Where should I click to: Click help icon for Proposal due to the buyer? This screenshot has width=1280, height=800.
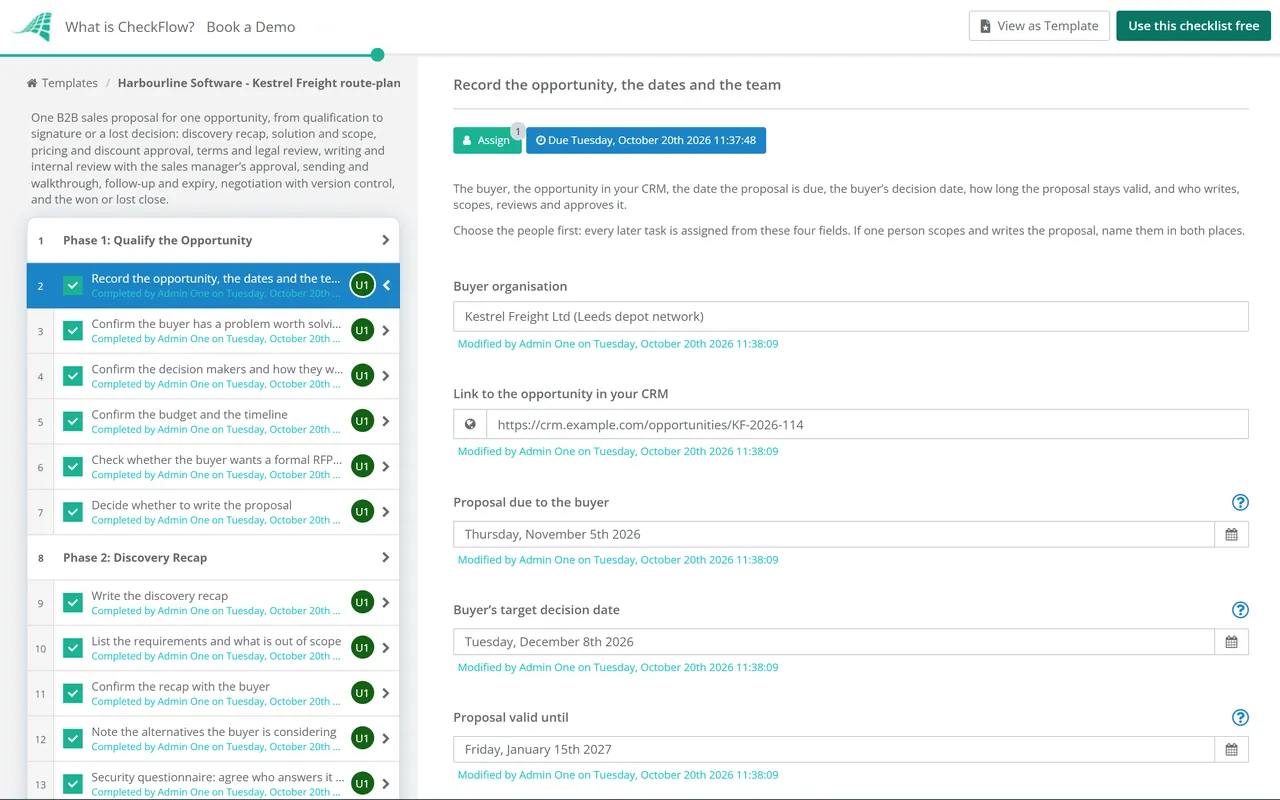[1240, 502]
